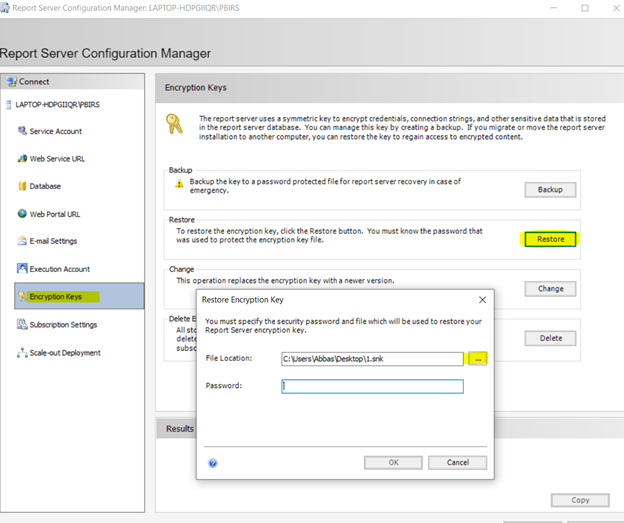This screenshot has width=624, height=523.
Task: Select the Service Account icon
Action: coord(22,131)
